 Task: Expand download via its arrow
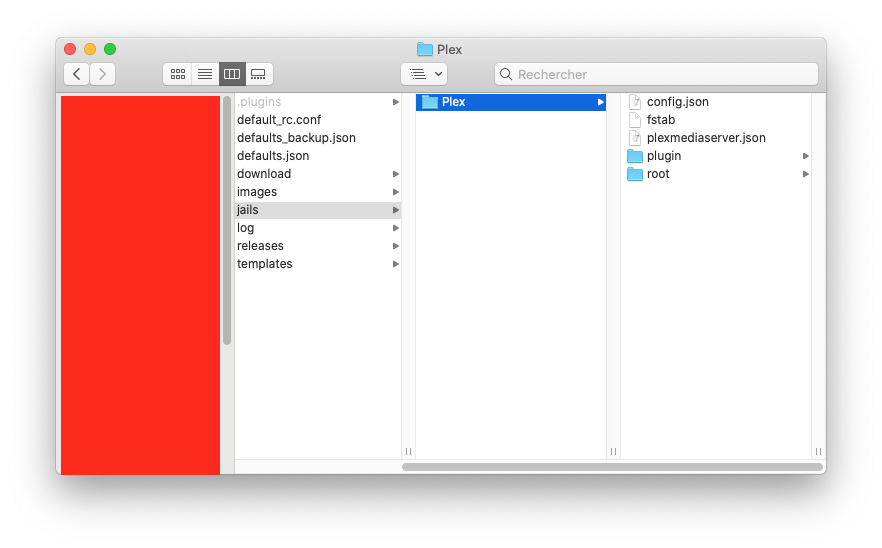tap(395, 174)
